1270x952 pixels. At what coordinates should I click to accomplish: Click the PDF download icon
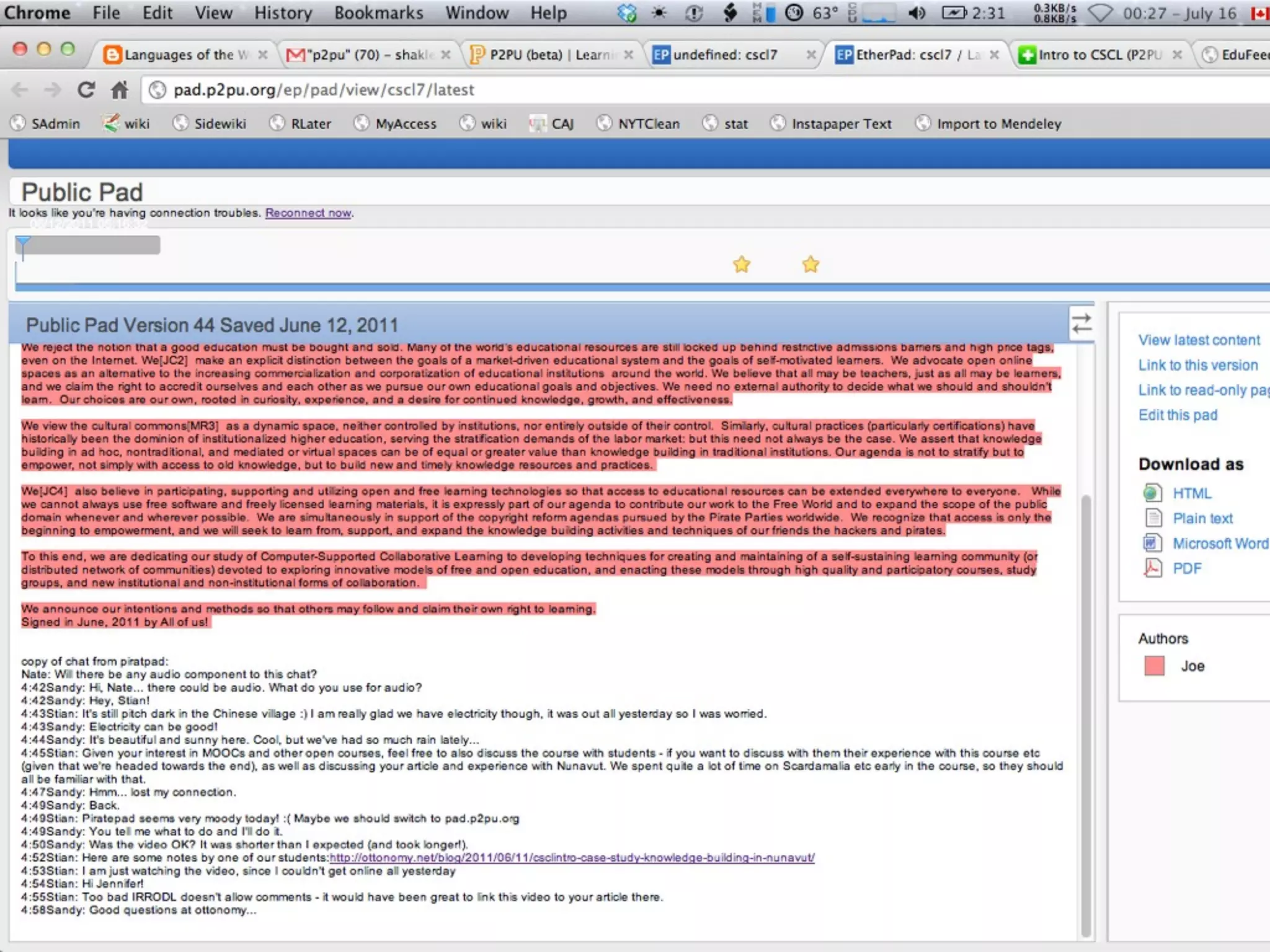(1152, 568)
